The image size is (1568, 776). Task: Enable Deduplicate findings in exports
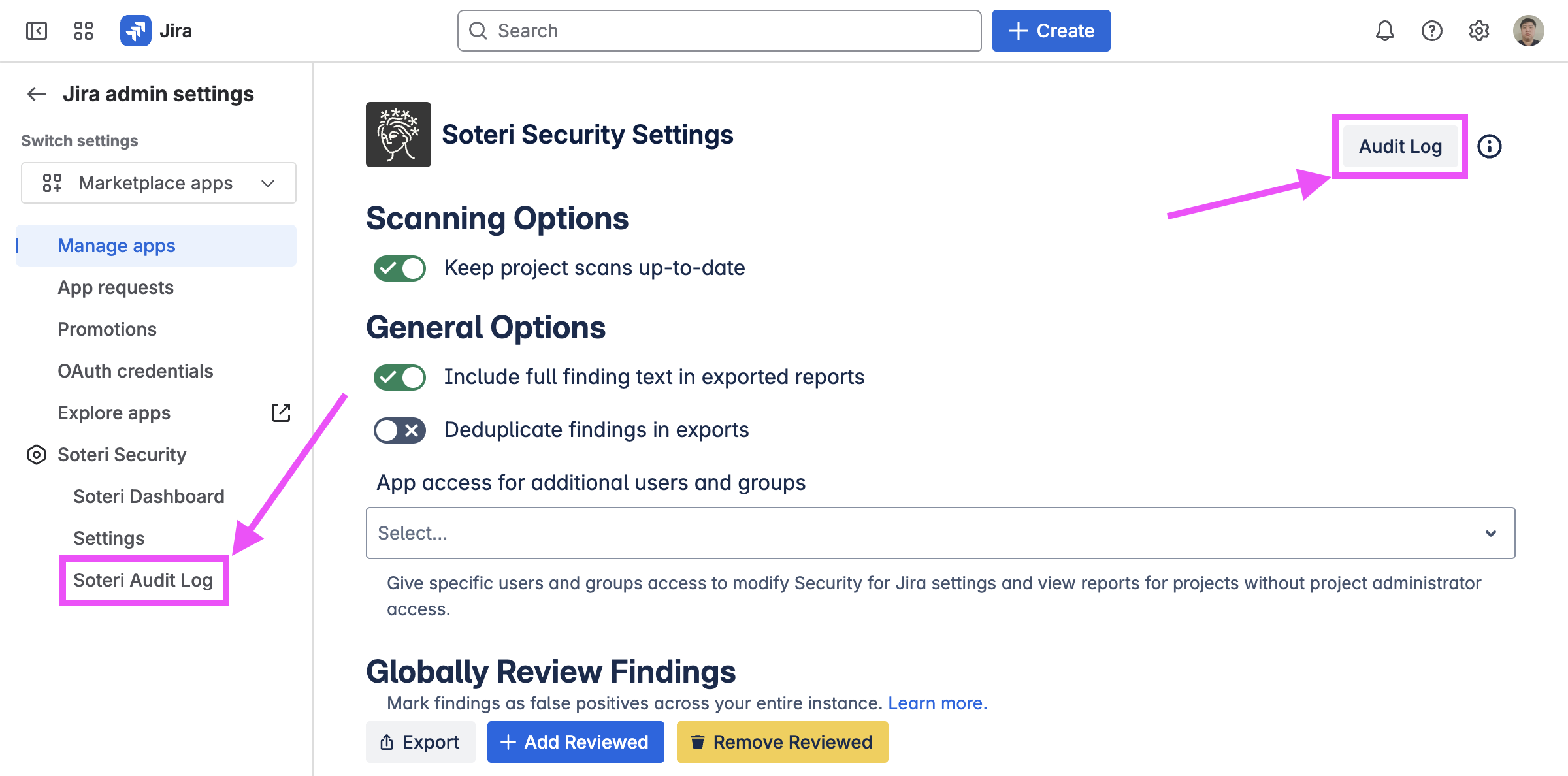coord(400,430)
